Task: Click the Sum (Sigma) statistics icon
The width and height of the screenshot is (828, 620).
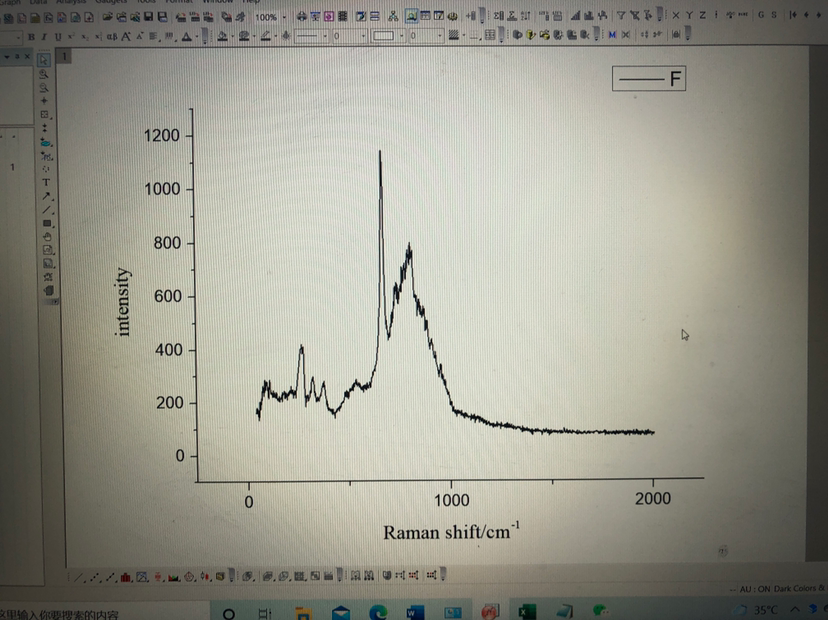Action: click(x=498, y=16)
